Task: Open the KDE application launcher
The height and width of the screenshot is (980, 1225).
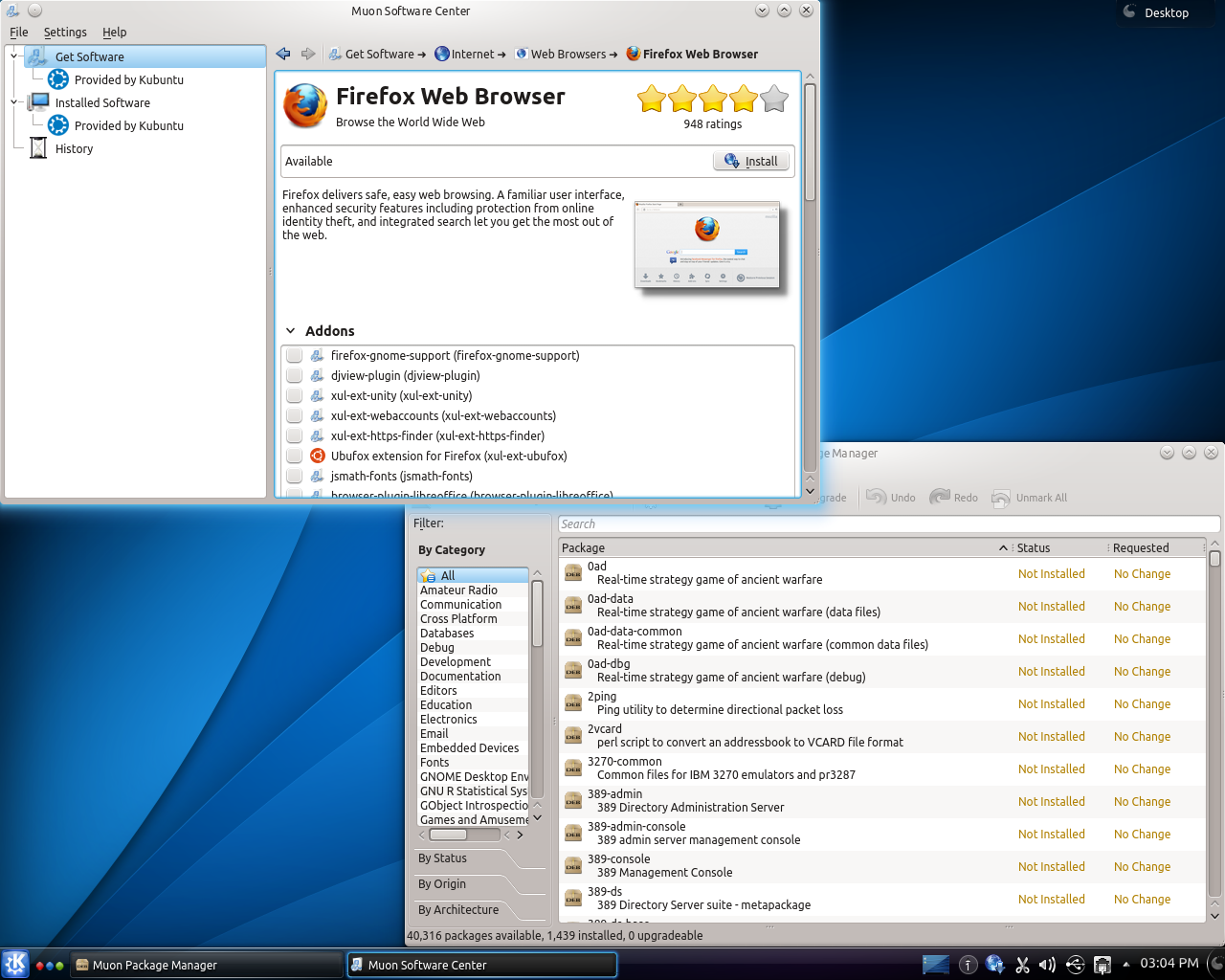Action: (x=15, y=964)
